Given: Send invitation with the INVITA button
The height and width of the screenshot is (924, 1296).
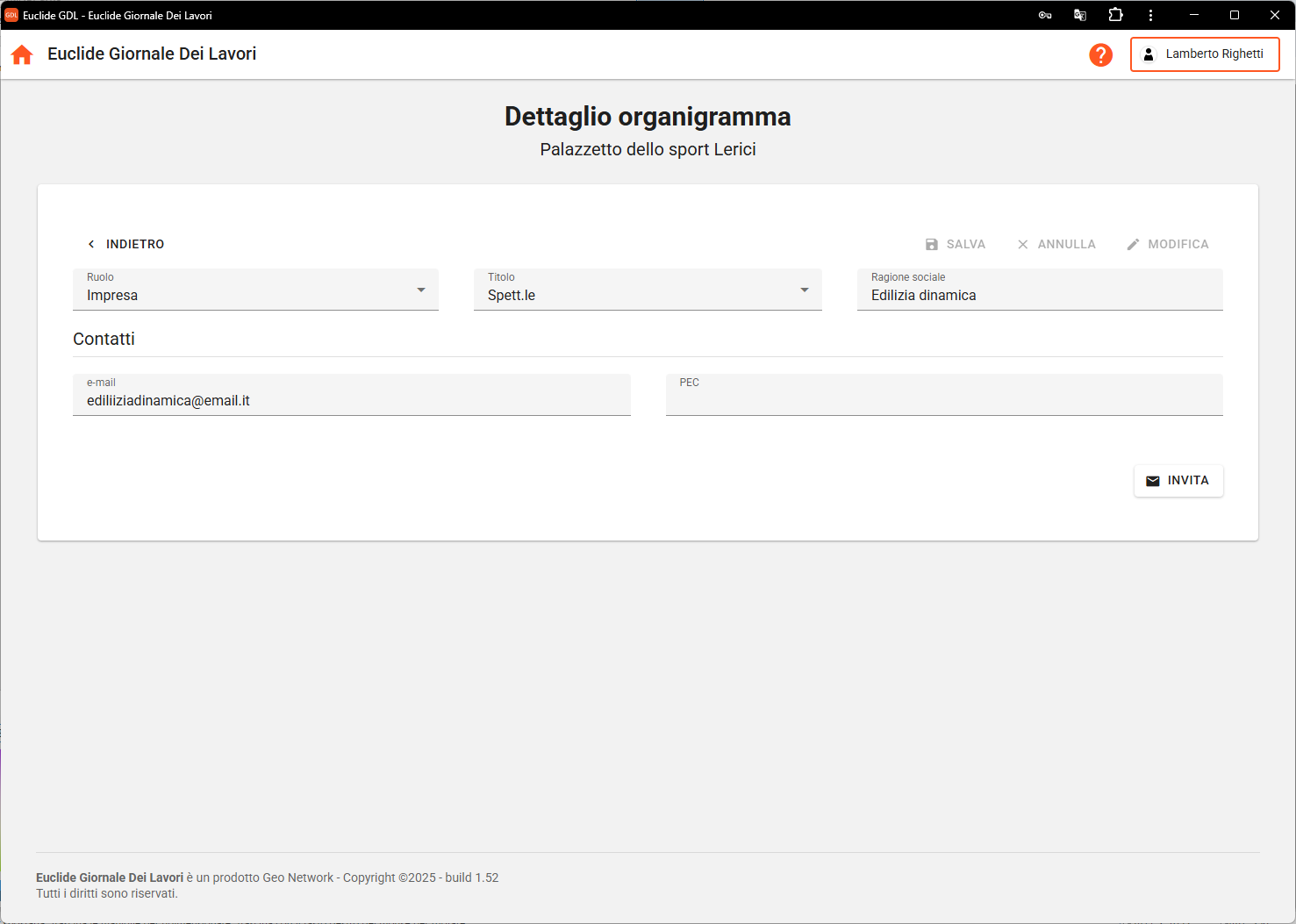Looking at the screenshot, I should [1178, 481].
